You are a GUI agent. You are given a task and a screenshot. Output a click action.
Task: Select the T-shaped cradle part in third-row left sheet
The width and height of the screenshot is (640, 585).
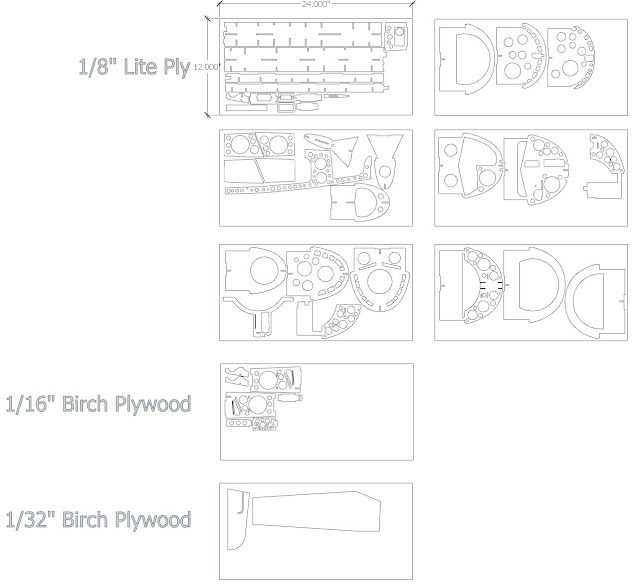point(258,316)
